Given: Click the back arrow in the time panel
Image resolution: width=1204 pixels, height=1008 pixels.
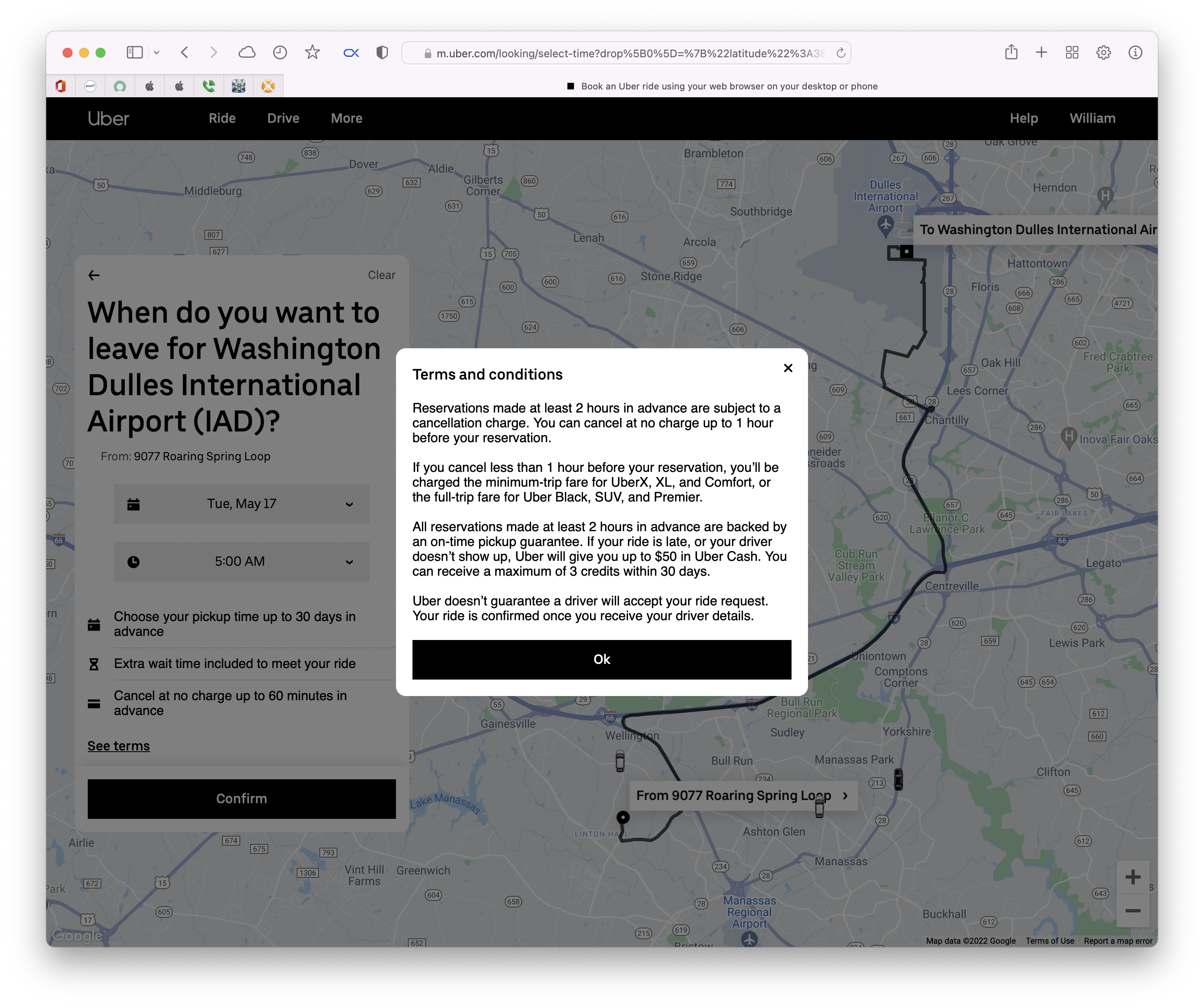Looking at the screenshot, I should tap(94, 275).
